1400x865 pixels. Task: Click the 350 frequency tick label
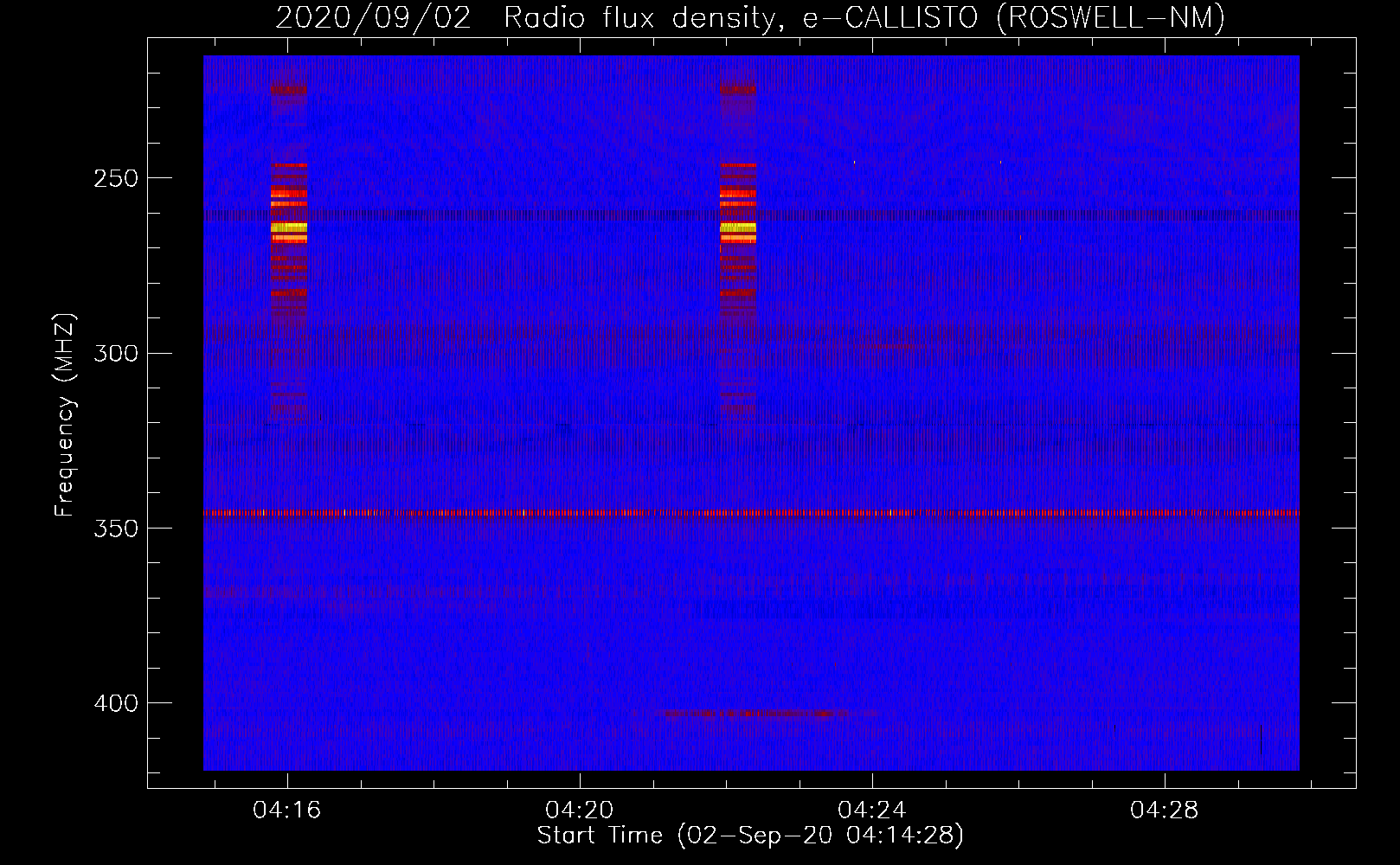click(116, 528)
